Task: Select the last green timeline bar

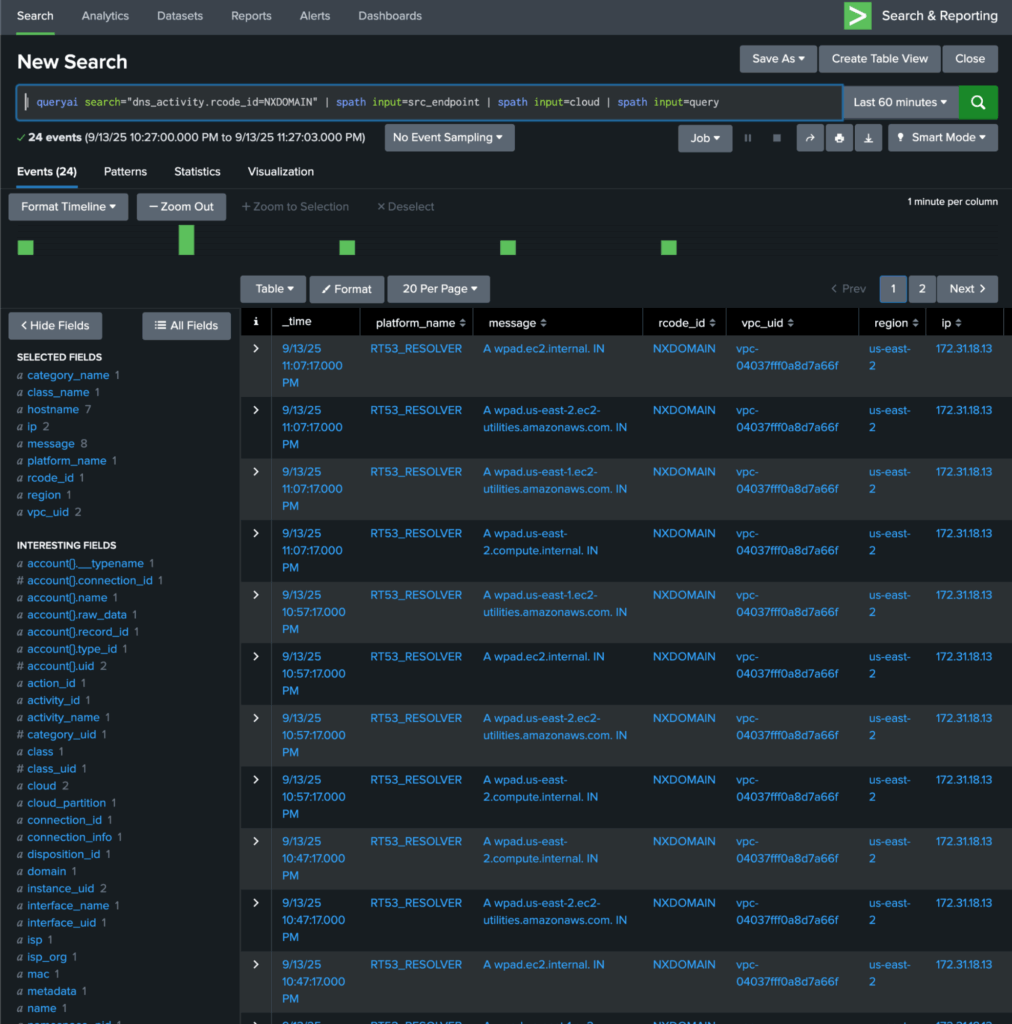Action: 669,248
